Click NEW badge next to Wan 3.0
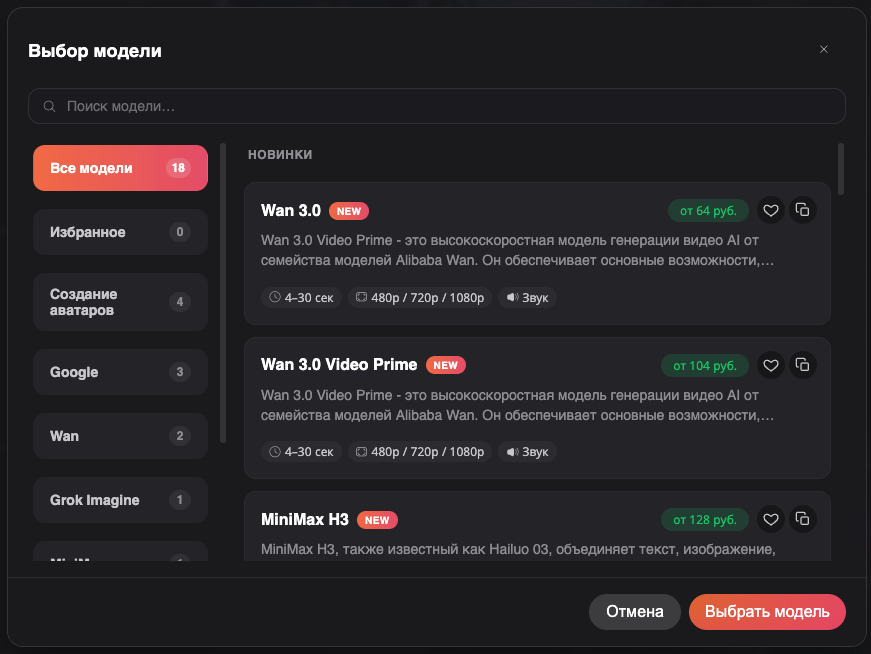Image resolution: width=871 pixels, height=654 pixels. [349, 211]
